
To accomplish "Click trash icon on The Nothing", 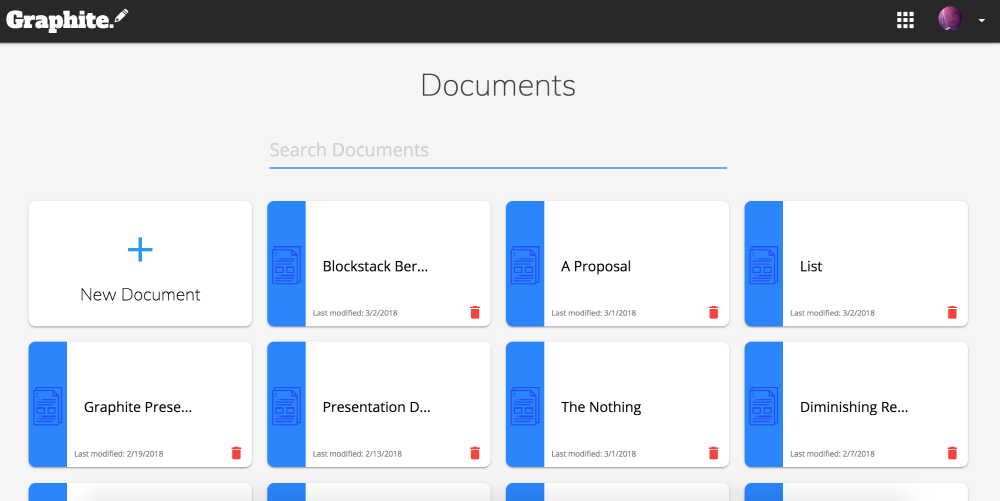I will [x=713, y=453].
